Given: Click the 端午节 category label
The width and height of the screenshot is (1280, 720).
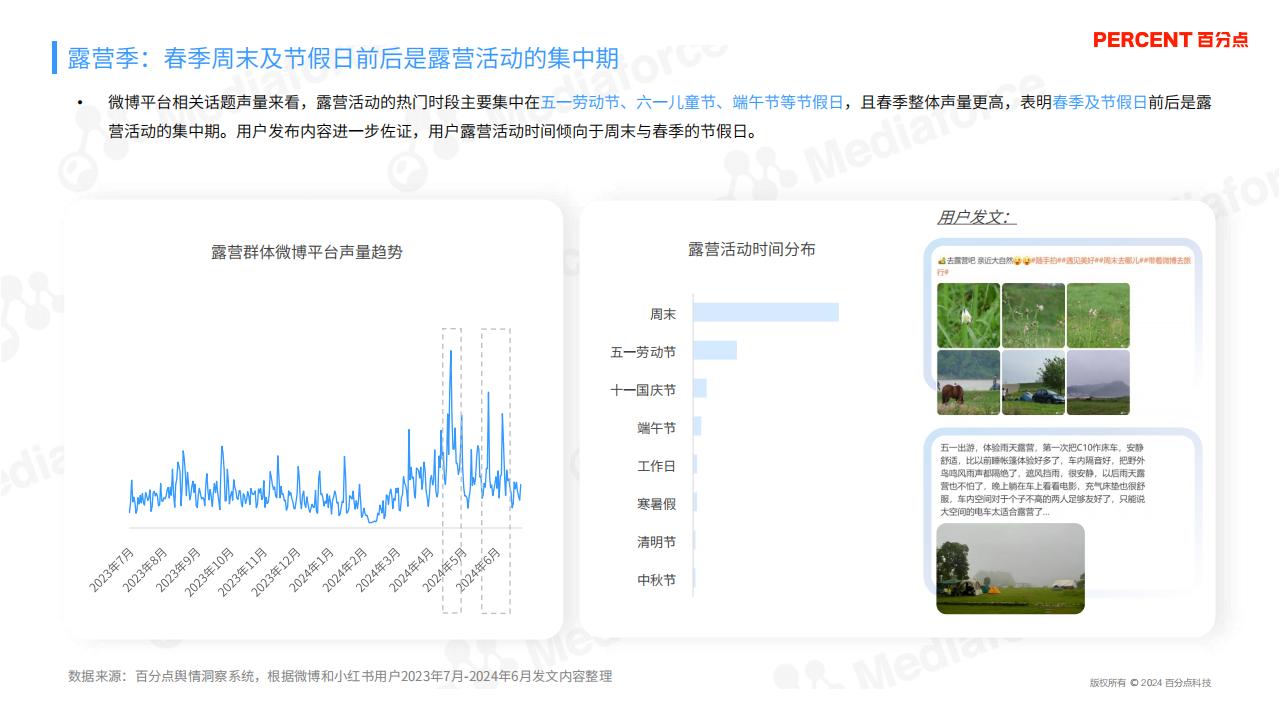Looking at the screenshot, I should [x=656, y=428].
